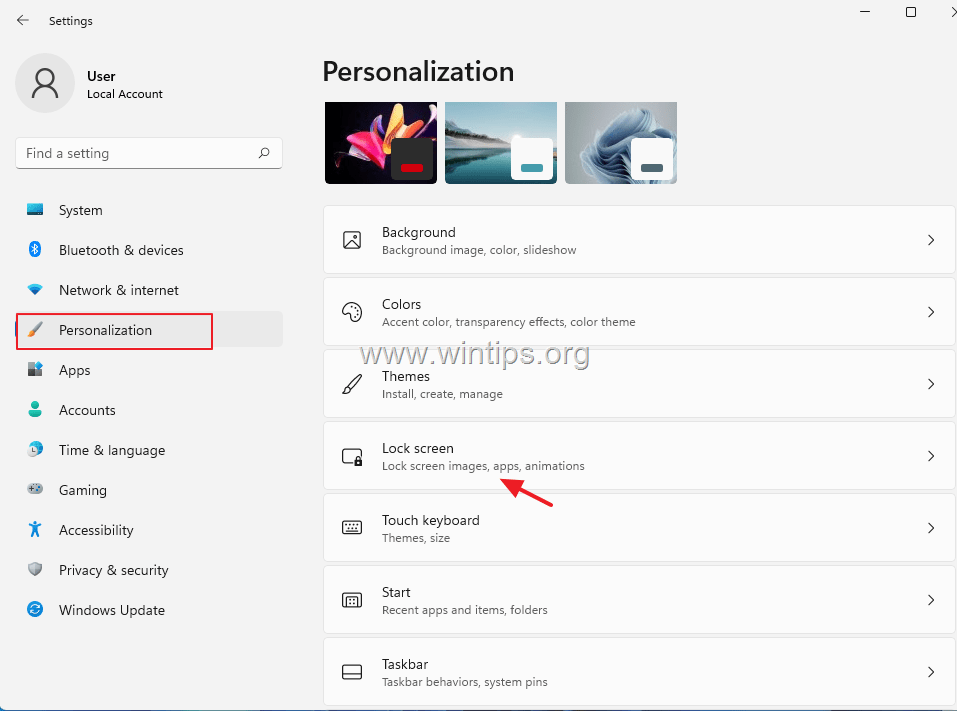Open Colors accent settings
The width and height of the screenshot is (957, 711).
coord(639,312)
